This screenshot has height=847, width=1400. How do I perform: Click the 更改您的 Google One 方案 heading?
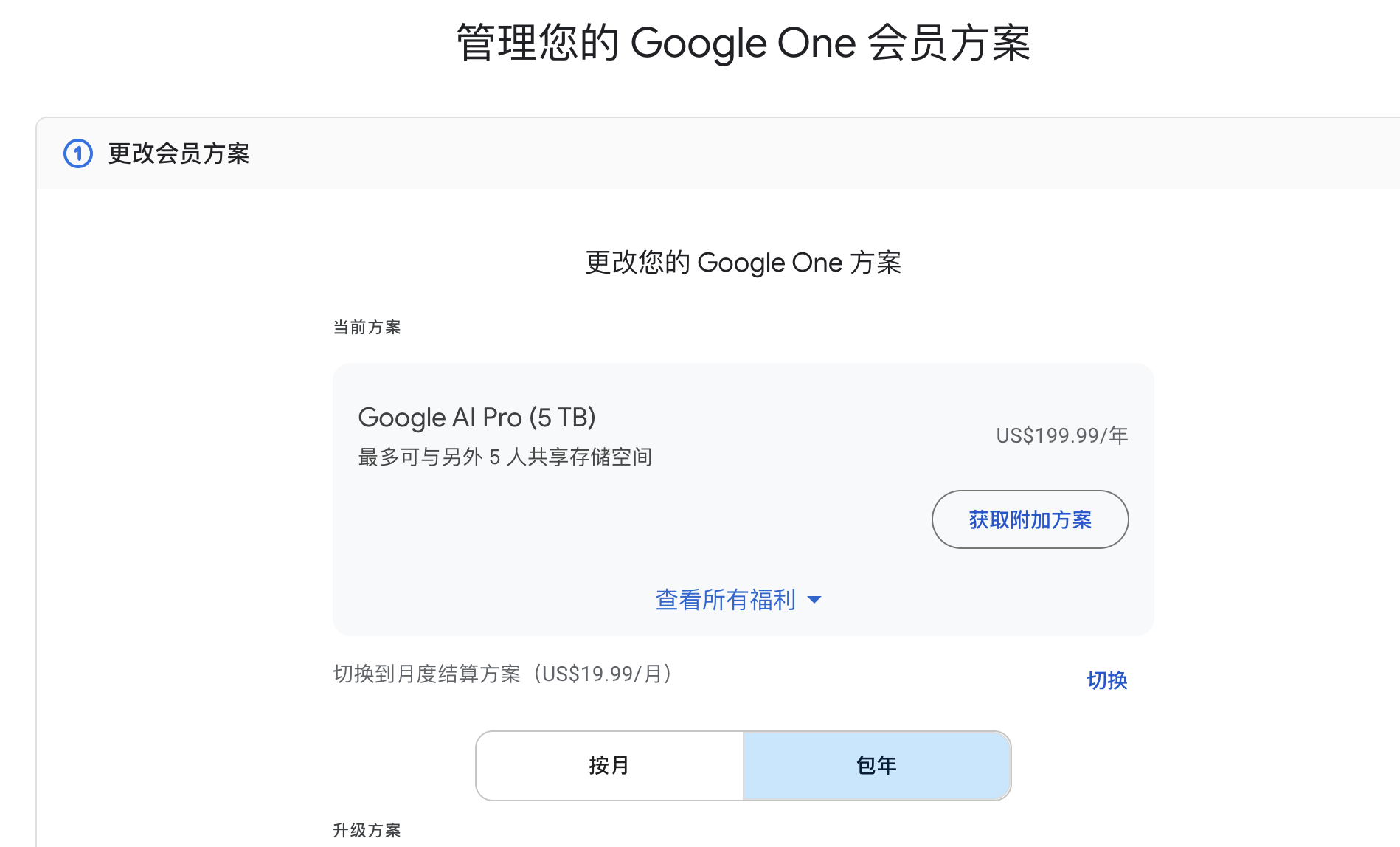(x=744, y=263)
